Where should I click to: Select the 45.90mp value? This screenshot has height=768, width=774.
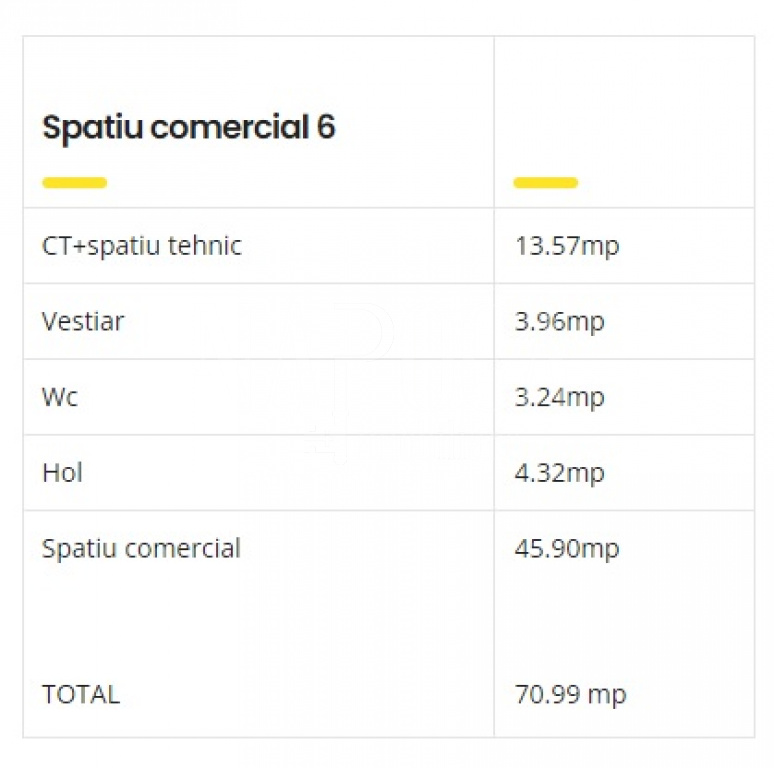click(567, 548)
